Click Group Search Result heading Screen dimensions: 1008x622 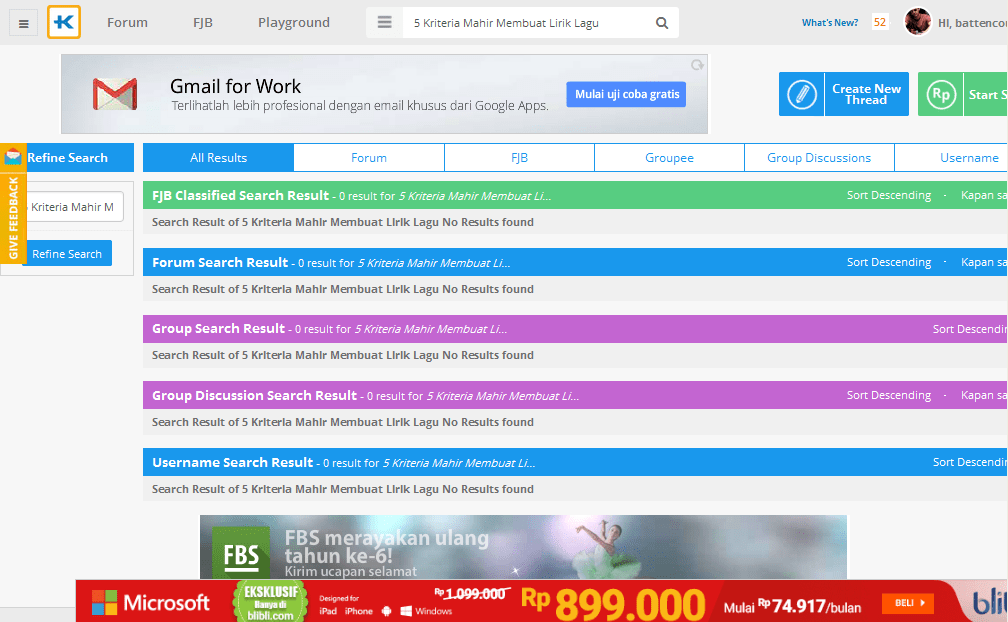(218, 329)
